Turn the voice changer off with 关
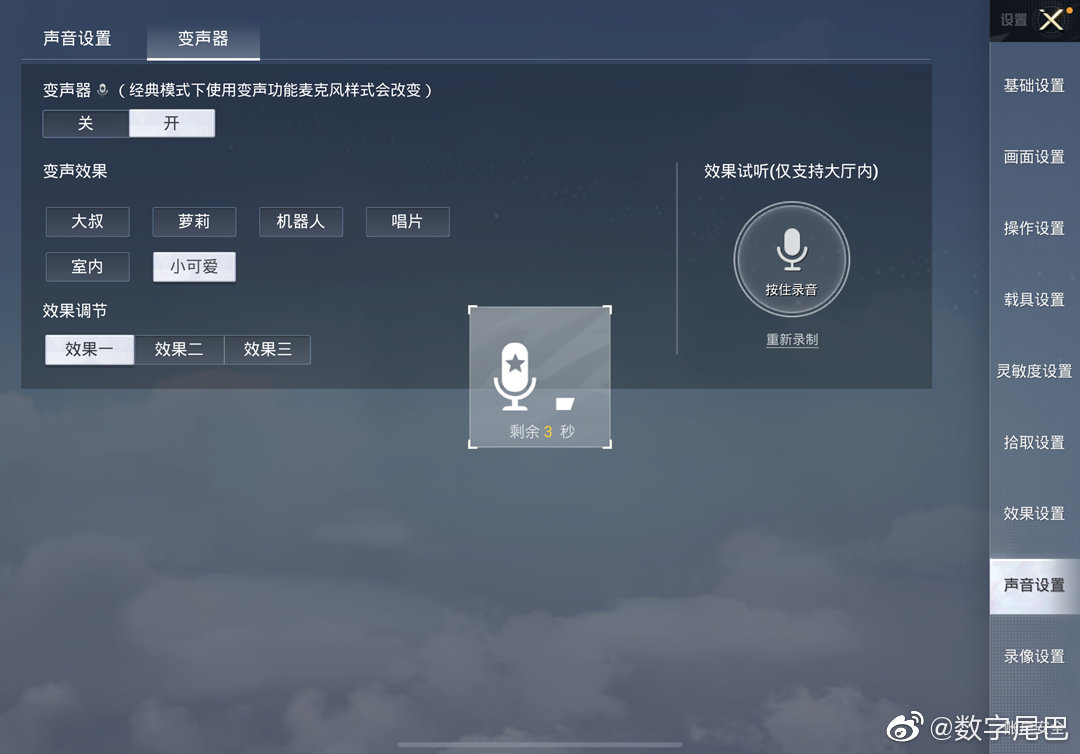The height and width of the screenshot is (754, 1080). click(85, 123)
